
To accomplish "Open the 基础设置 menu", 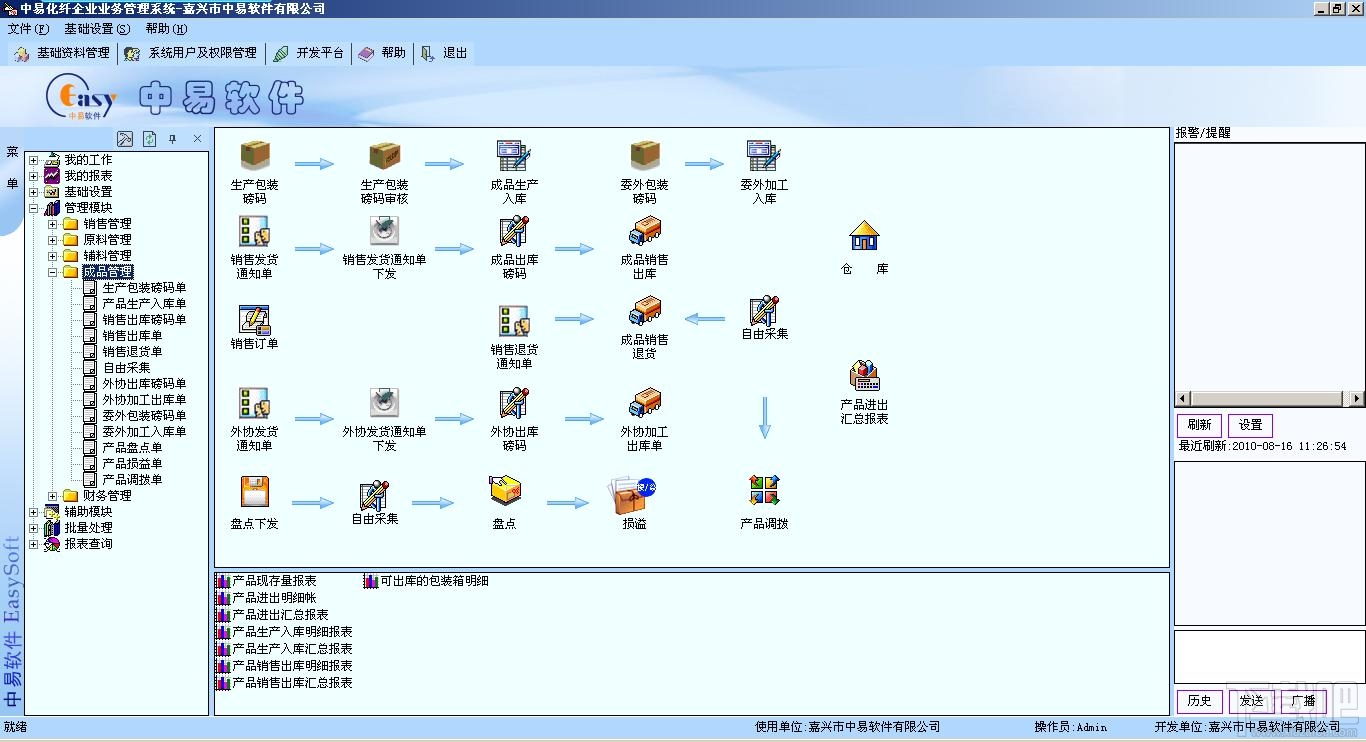I will [x=97, y=29].
